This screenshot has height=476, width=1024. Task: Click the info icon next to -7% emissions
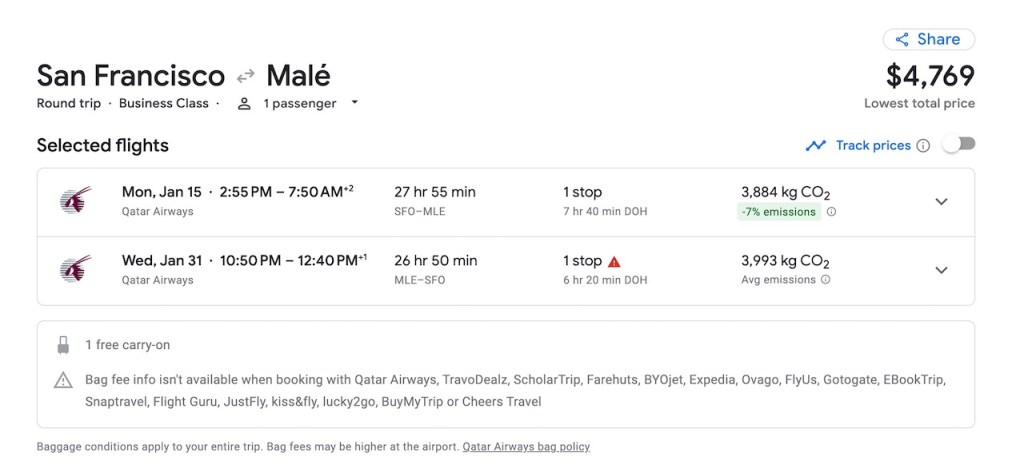(x=831, y=212)
